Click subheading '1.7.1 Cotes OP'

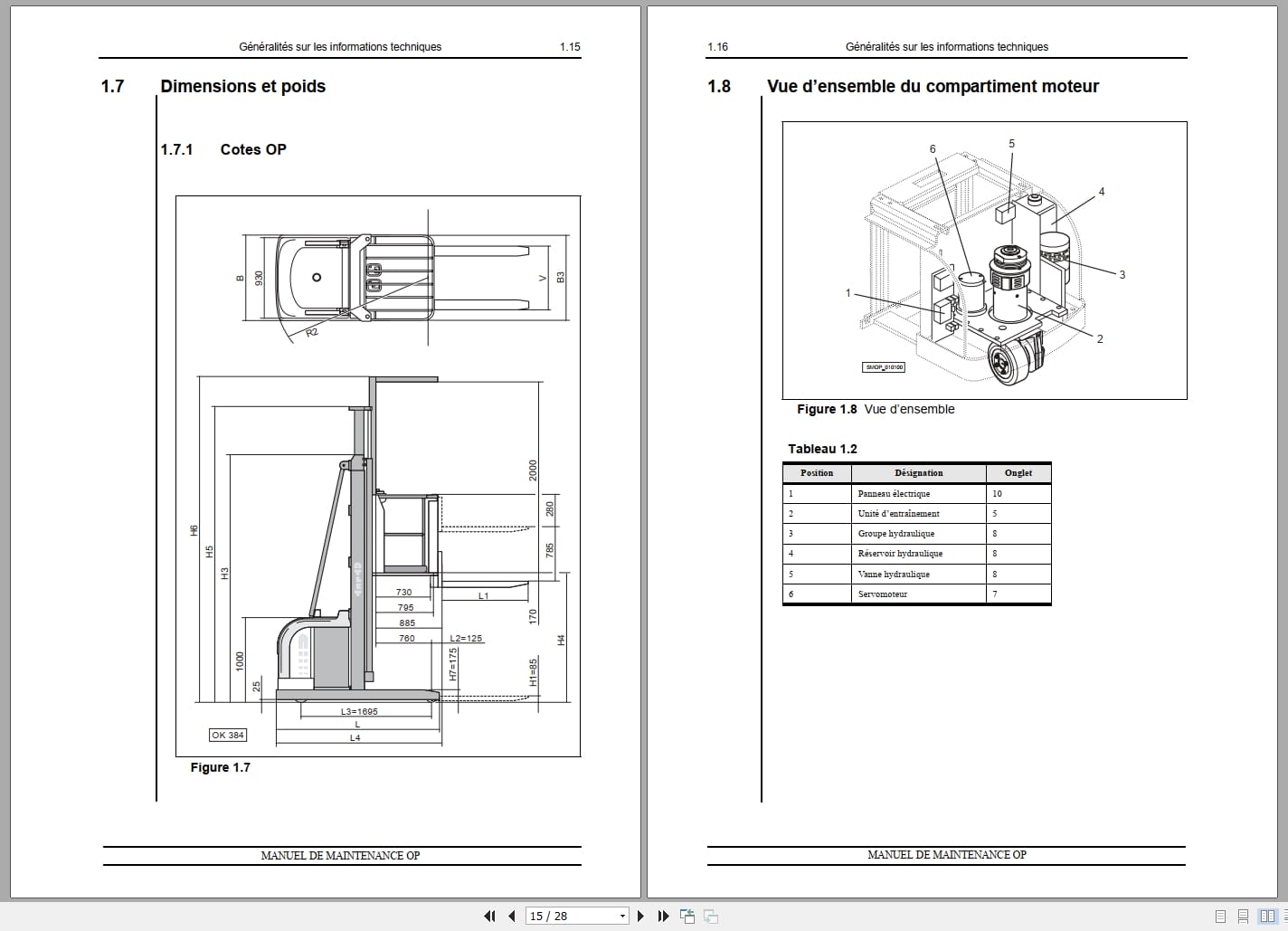pyautogui.click(x=223, y=149)
